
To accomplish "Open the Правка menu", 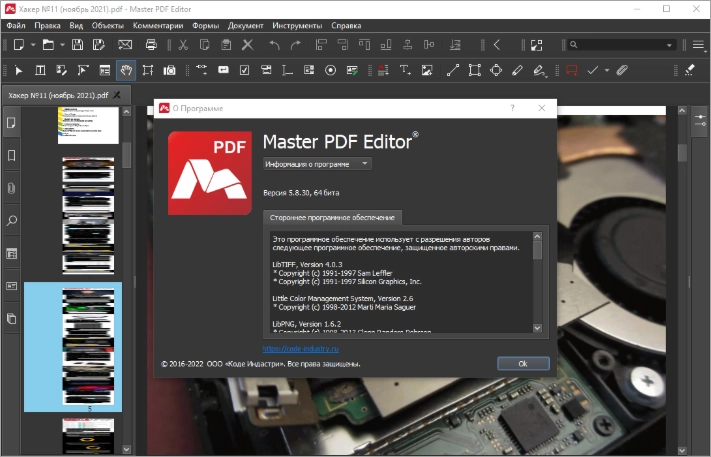I will tap(47, 25).
